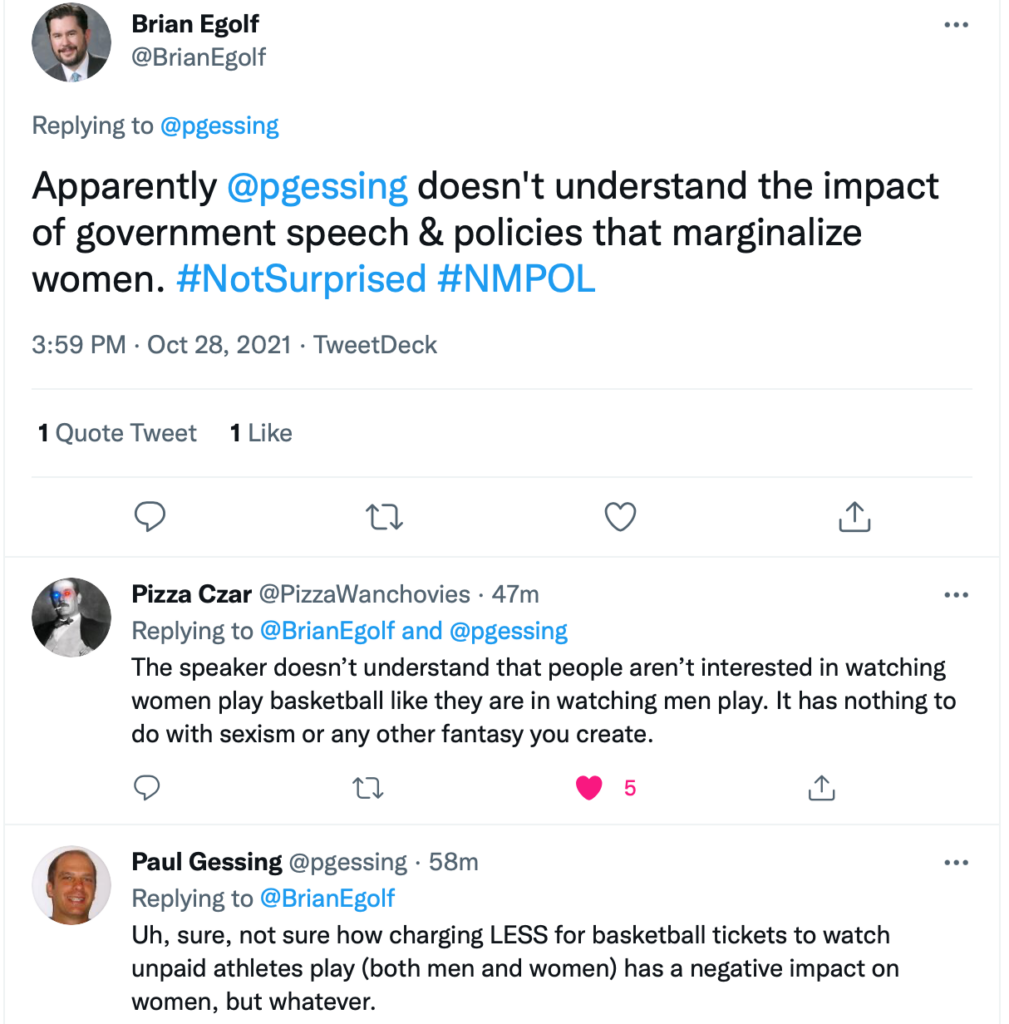Reply to Pizza Czar's tweet
Image resolution: width=1009 pixels, height=1024 pixels.
click(147, 788)
